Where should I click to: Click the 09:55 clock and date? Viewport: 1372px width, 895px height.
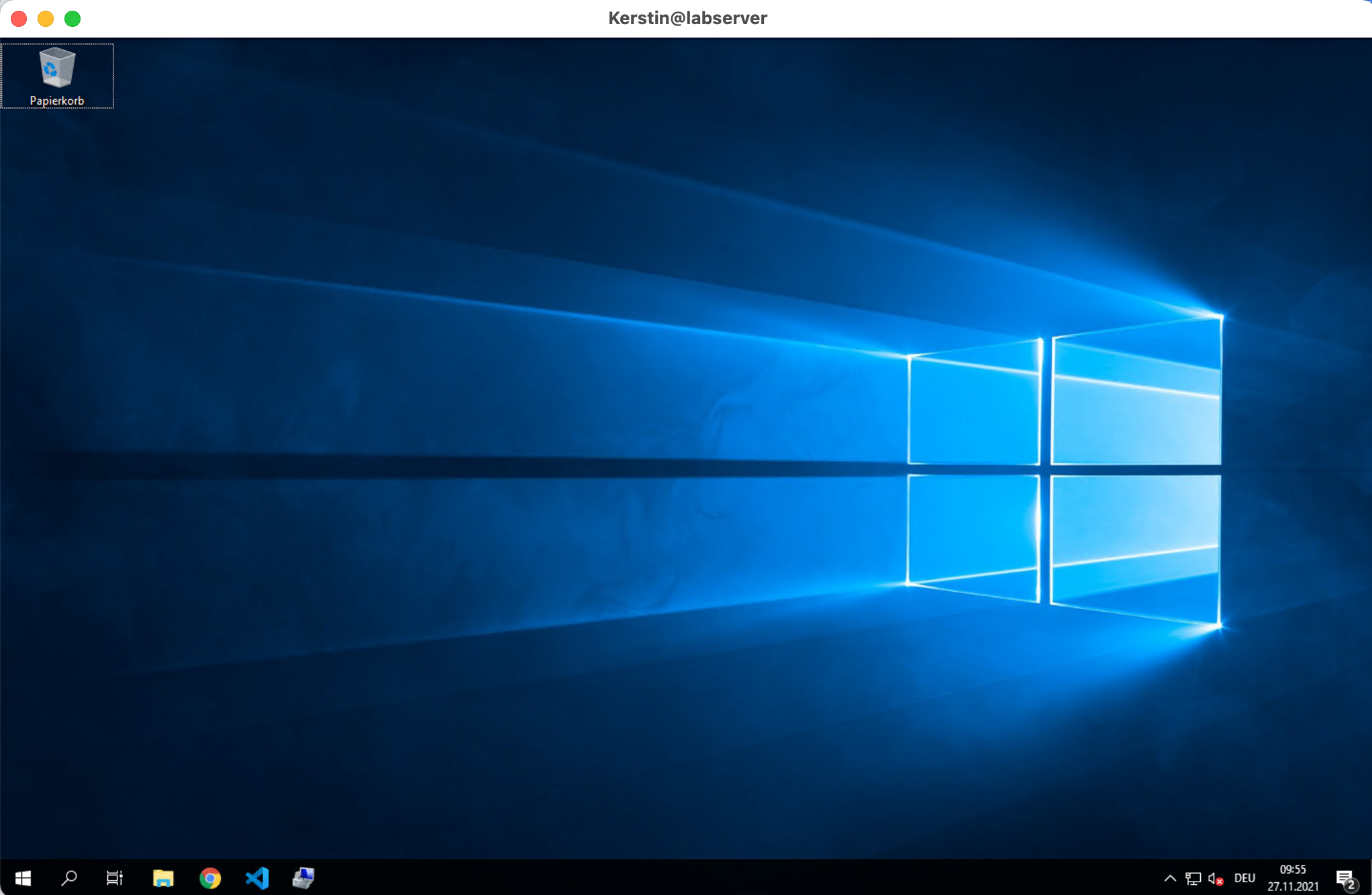coord(1293,878)
